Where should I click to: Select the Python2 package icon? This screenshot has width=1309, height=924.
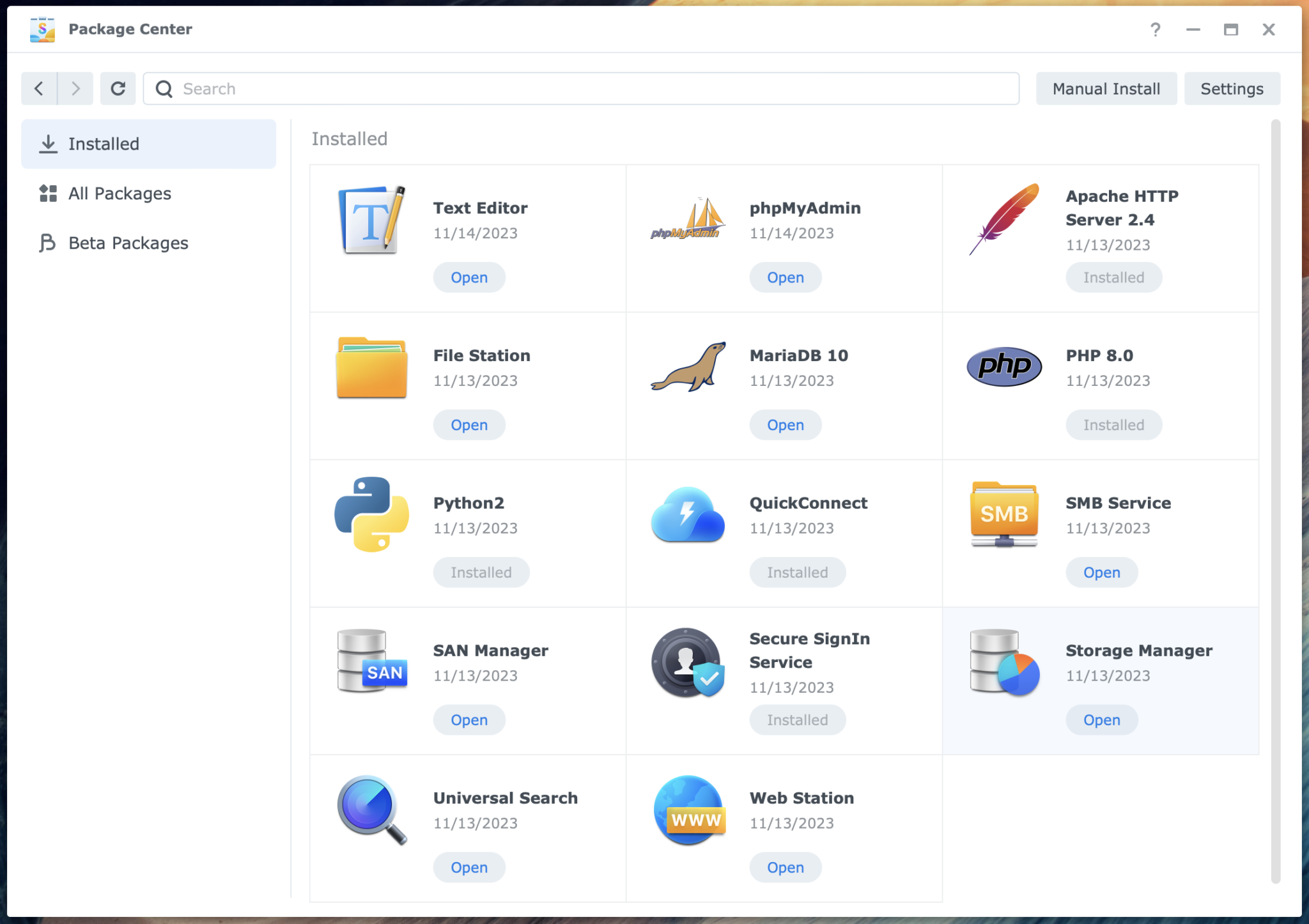(371, 514)
